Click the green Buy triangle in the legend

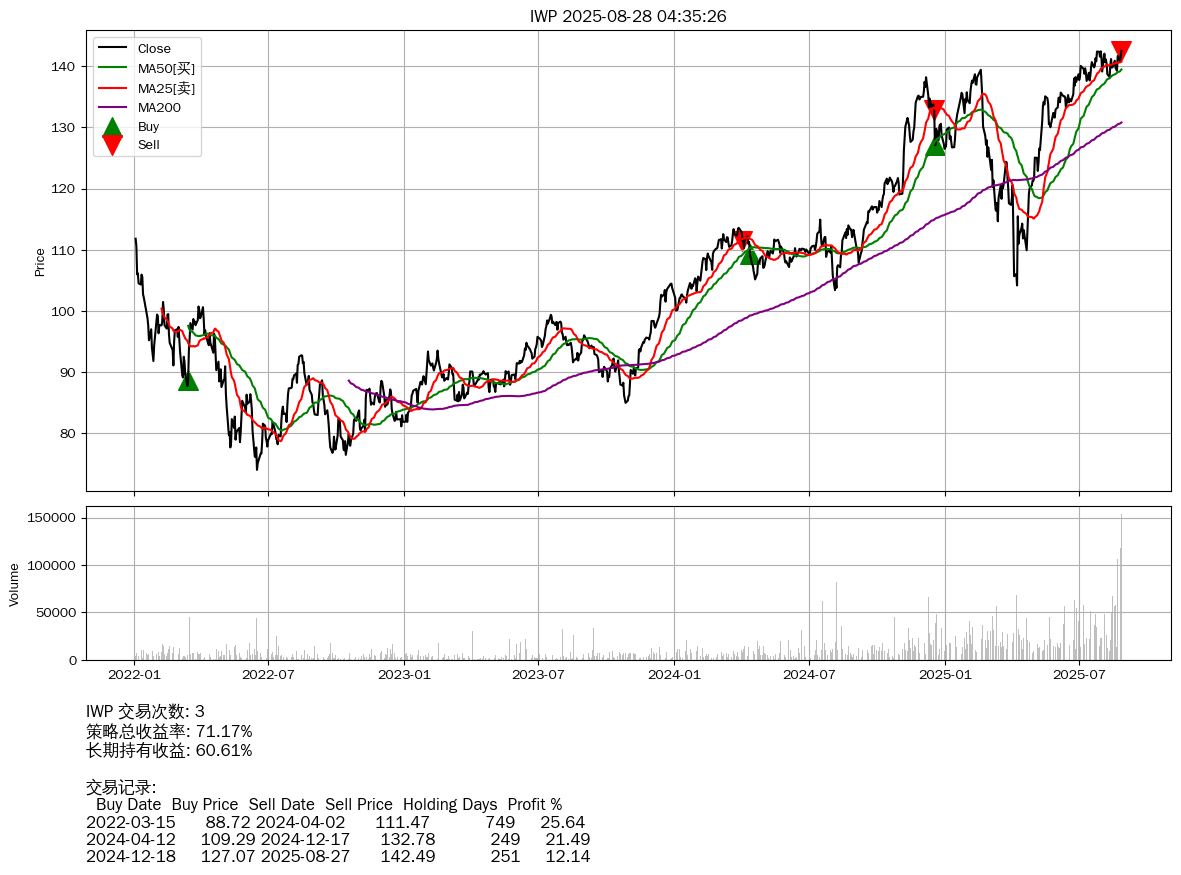(112, 127)
